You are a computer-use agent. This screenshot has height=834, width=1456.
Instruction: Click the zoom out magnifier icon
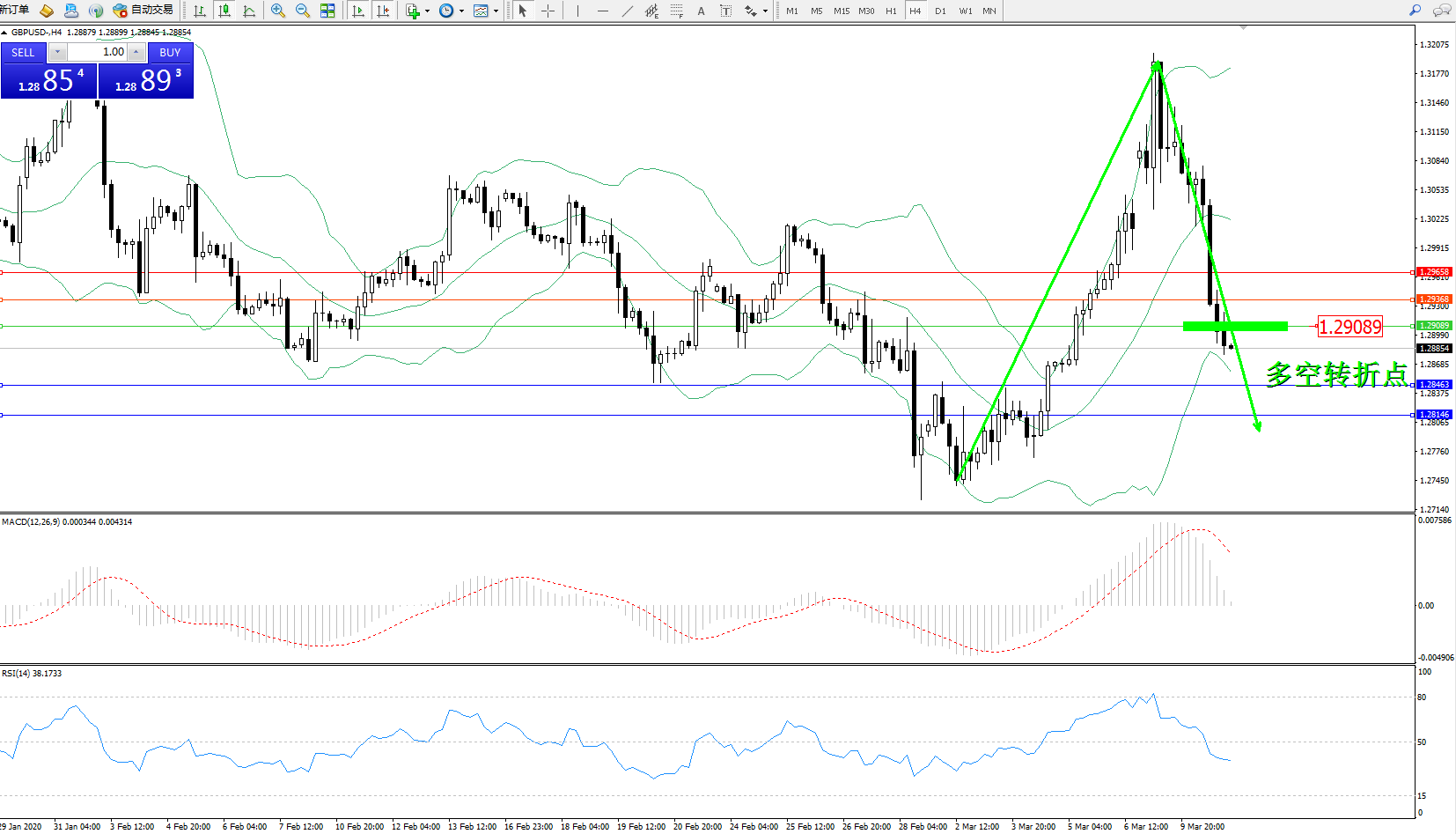pos(303,11)
